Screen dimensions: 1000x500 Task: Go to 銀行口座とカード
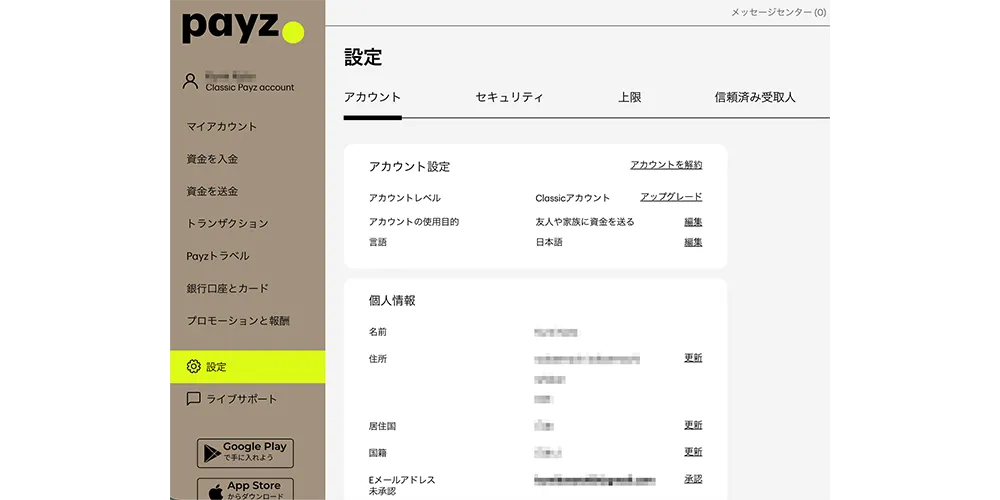pyautogui.click(x=227, y=288)
